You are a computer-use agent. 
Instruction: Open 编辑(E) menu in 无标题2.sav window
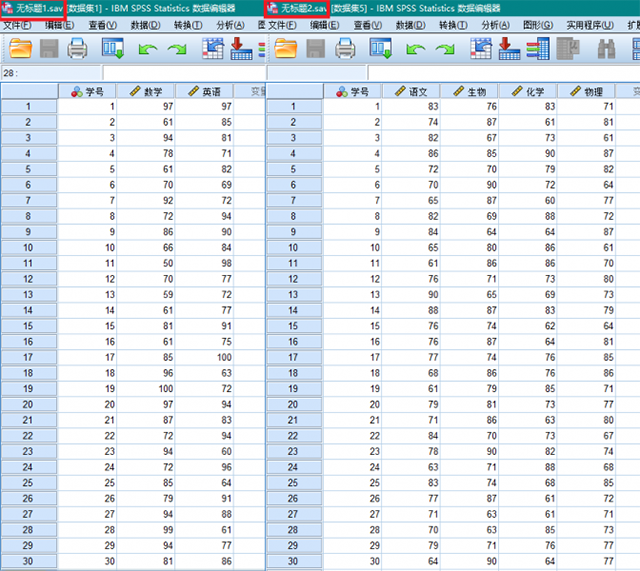[324, 25]
